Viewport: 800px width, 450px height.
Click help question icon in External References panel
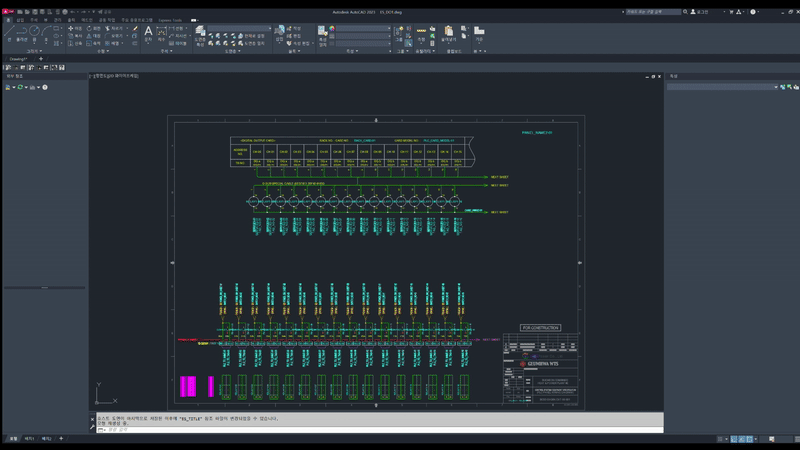point(45,87)
